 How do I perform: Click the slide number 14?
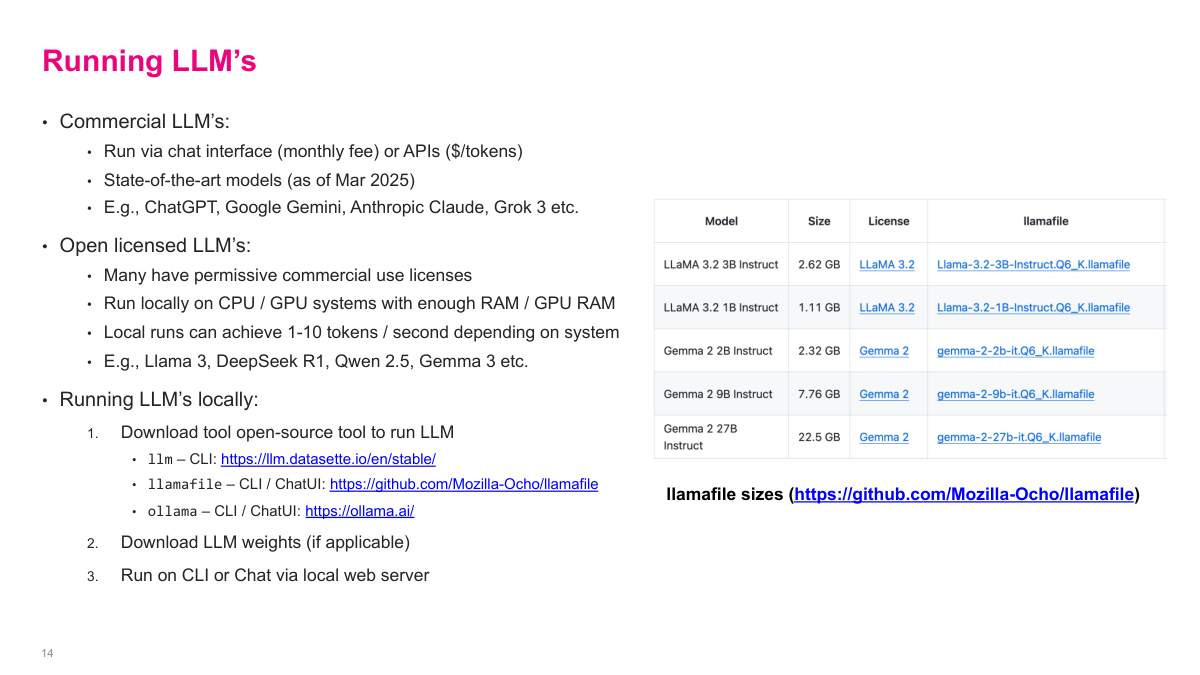pyautogui.click(x=47, y=653)
